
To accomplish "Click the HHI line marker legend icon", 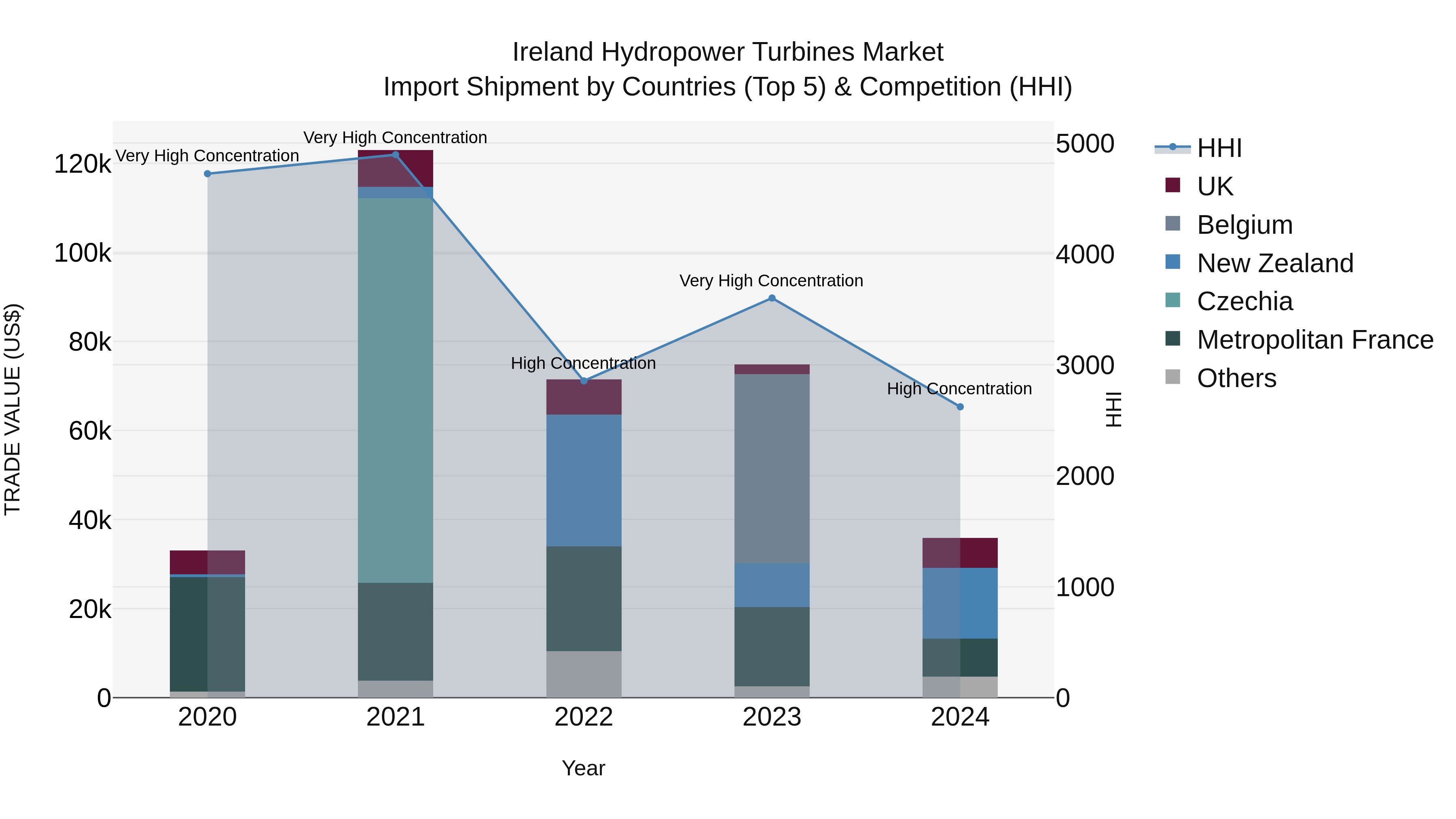I will click(x=1172, y=147).
